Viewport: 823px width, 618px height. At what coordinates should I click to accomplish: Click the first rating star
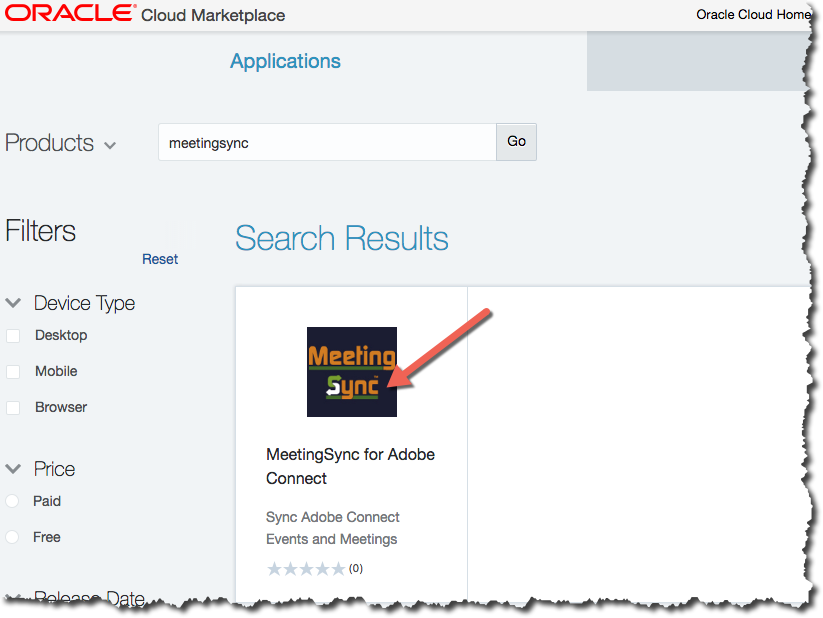(x=274, y=569)
